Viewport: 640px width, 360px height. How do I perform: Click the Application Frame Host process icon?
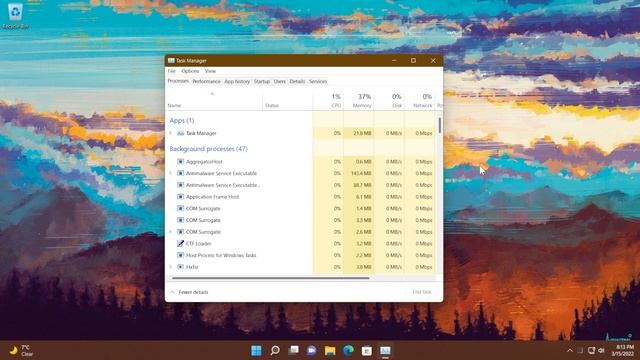coord(180,197)
